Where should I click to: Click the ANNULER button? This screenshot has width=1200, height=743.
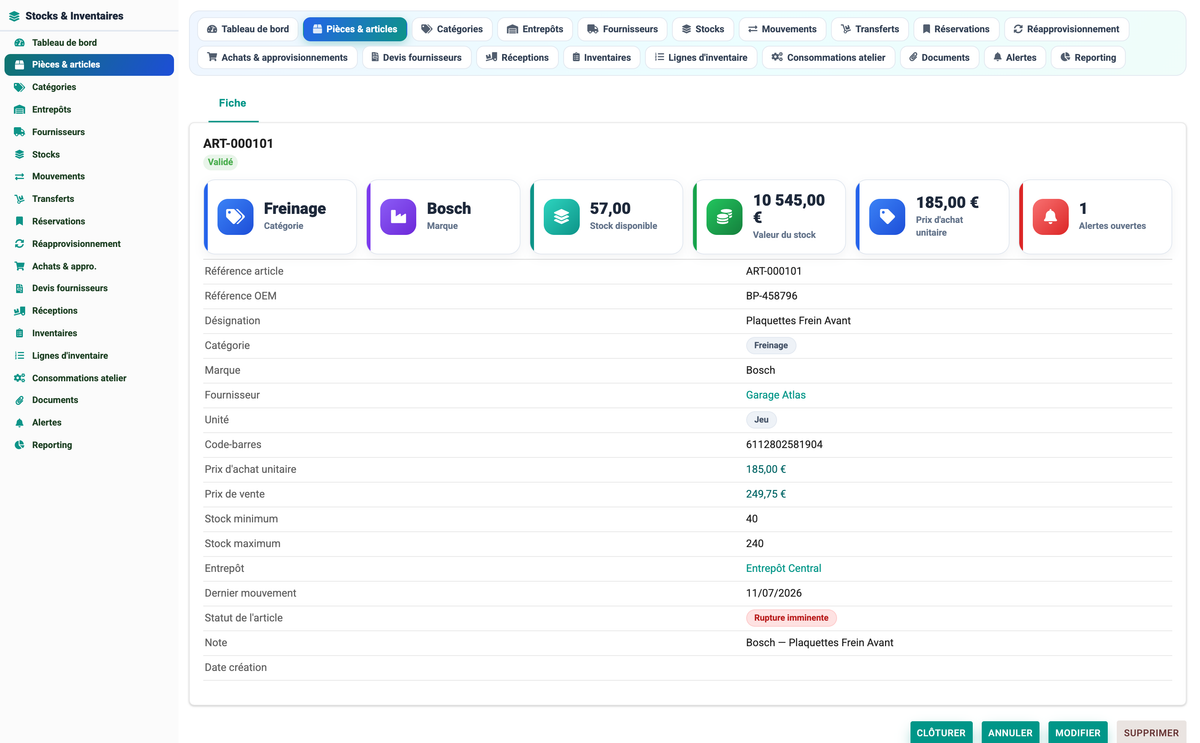pyautogui.click(x=1010, y=733)
